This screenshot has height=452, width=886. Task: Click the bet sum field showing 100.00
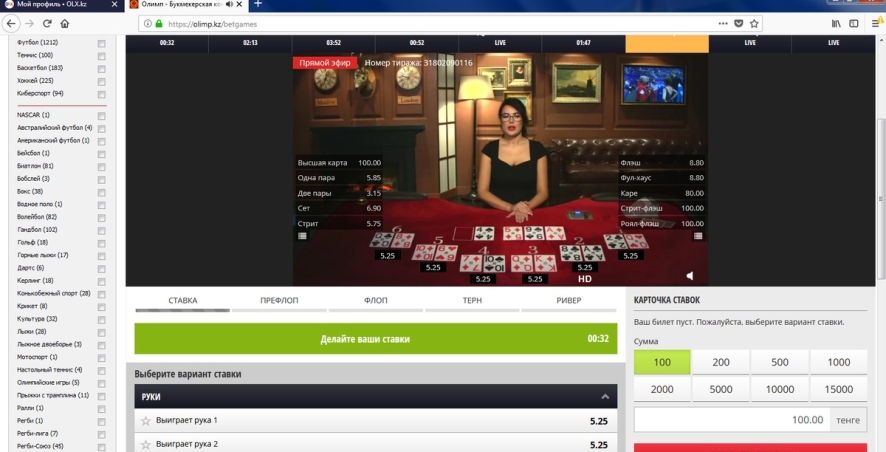click(732, 420)
